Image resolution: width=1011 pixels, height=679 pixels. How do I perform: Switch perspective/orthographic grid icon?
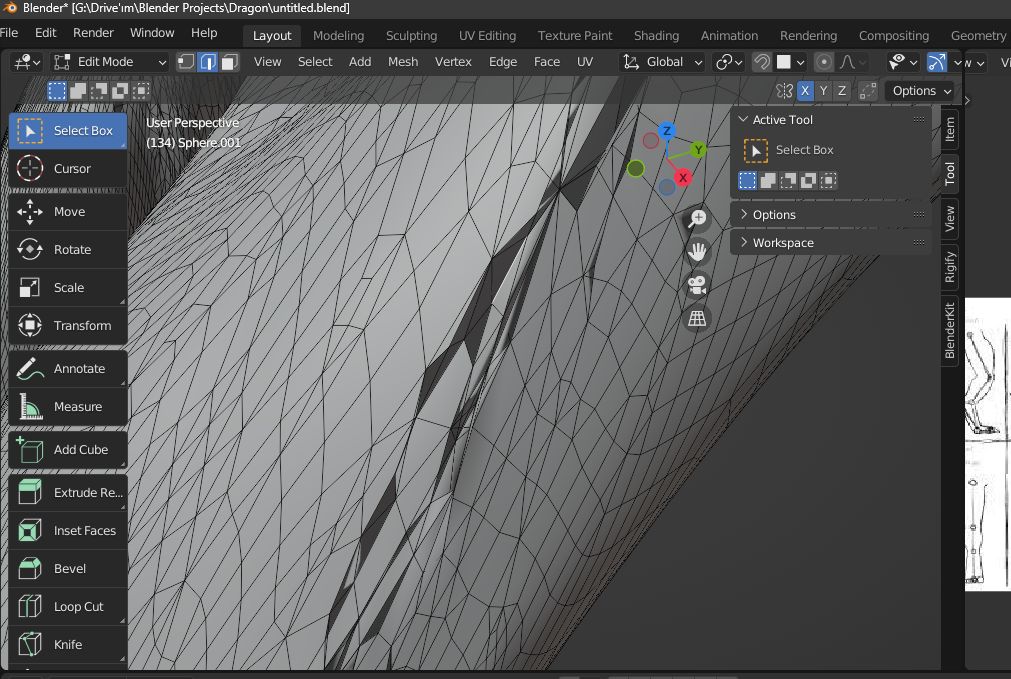[x=697, y=319]
